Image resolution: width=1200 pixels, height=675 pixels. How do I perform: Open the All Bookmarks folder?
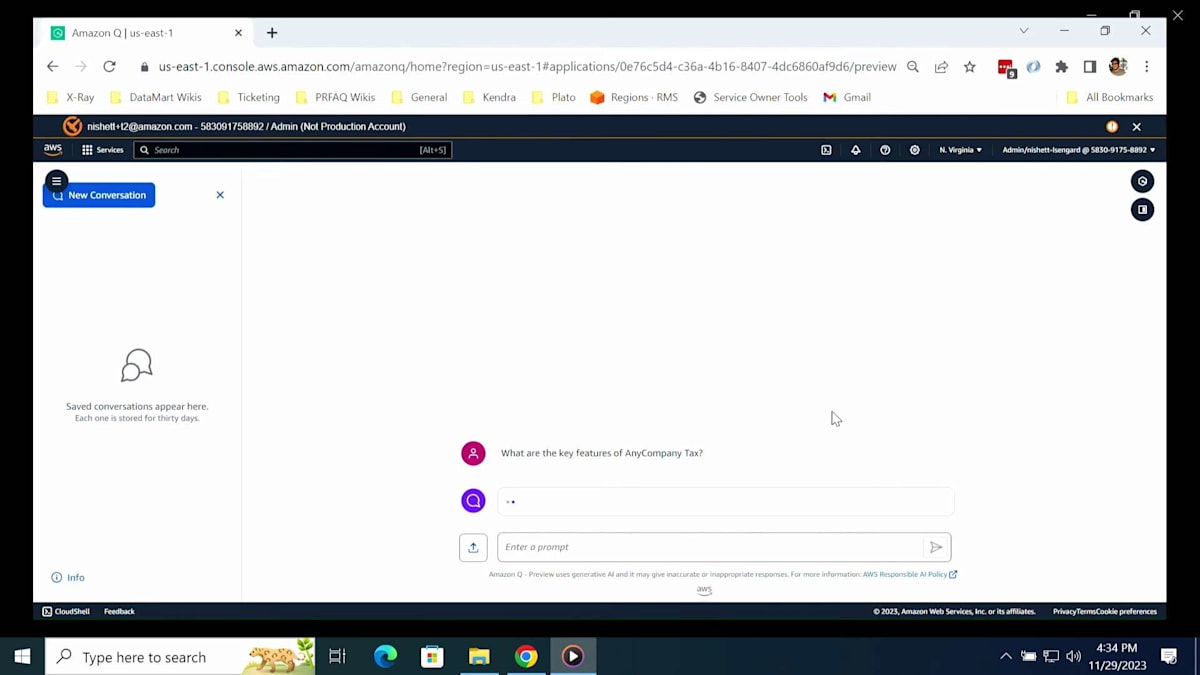click(1110, 97)
